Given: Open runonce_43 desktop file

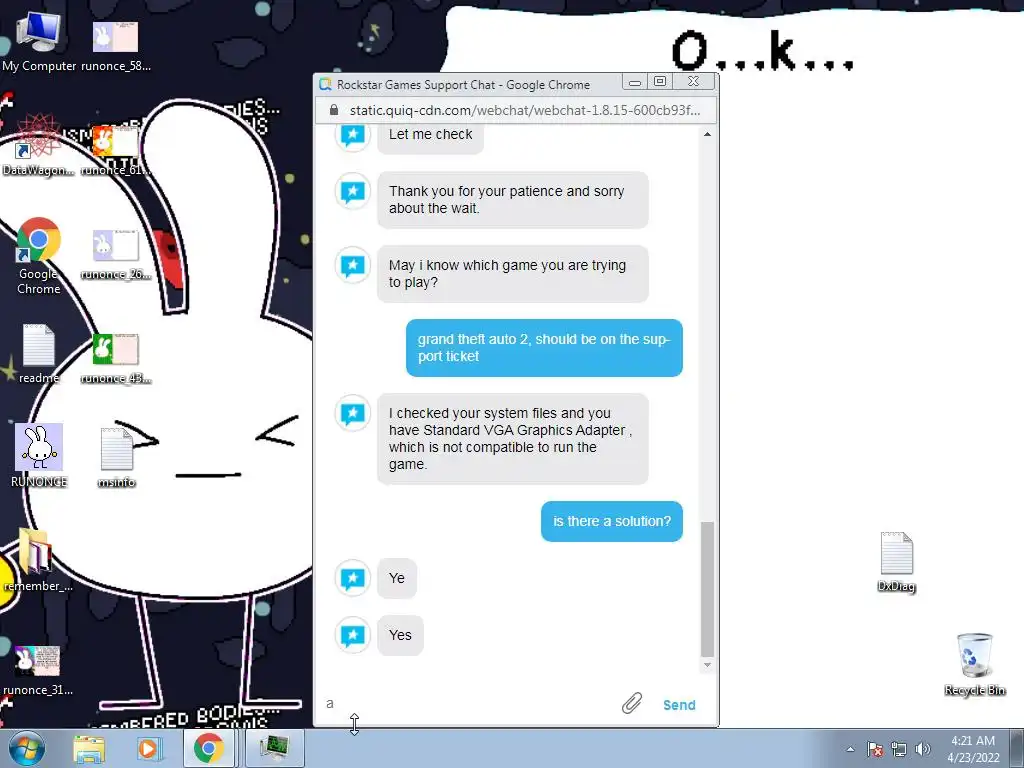Looking at the screenshot, I should click(116, 357).
